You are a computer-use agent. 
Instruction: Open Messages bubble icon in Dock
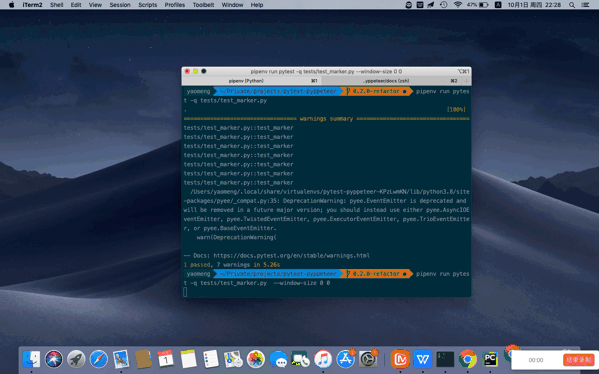tap(278, 359)
